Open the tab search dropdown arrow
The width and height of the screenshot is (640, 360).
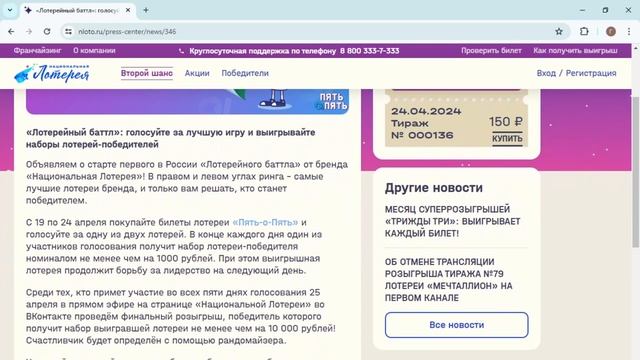[10, 10]
